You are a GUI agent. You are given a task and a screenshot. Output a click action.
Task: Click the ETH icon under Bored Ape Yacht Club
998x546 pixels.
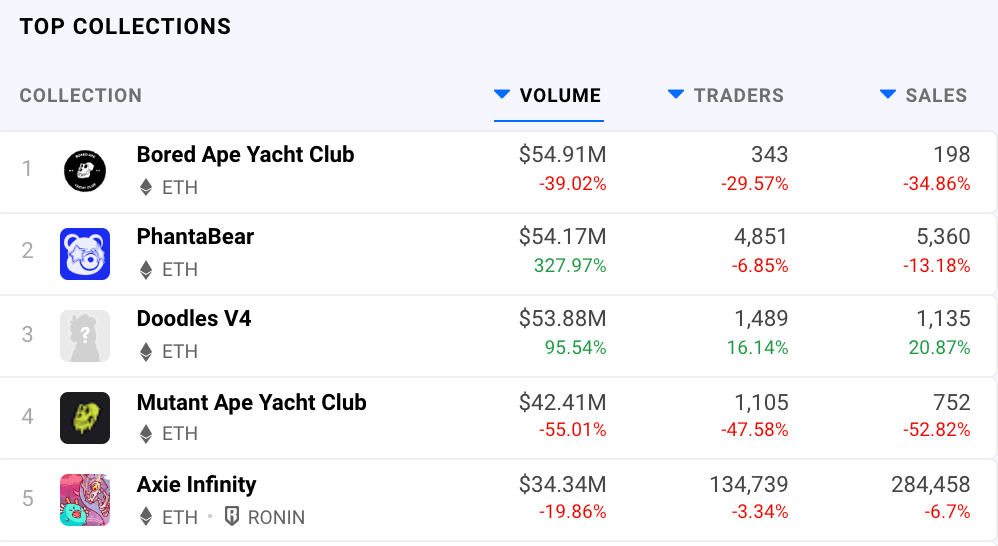tap(146, 187)
